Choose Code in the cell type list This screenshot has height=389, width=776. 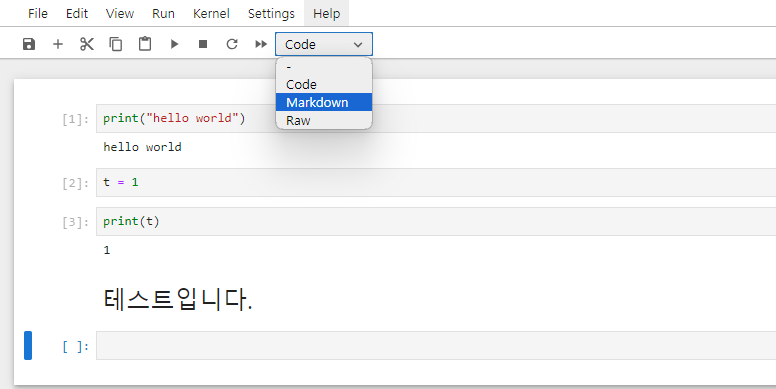(324, 84)
